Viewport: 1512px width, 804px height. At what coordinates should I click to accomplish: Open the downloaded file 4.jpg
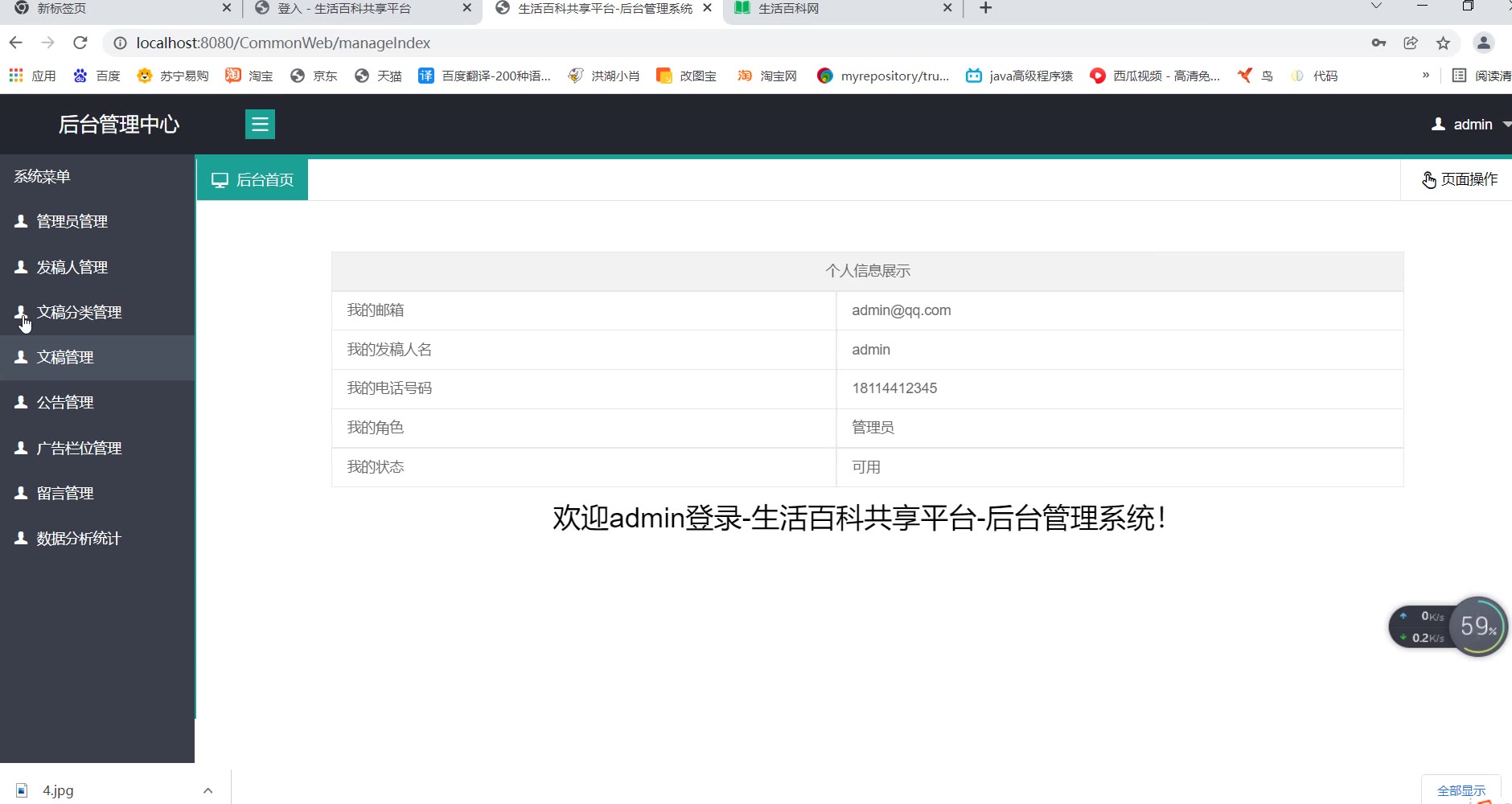coord(58,790)
